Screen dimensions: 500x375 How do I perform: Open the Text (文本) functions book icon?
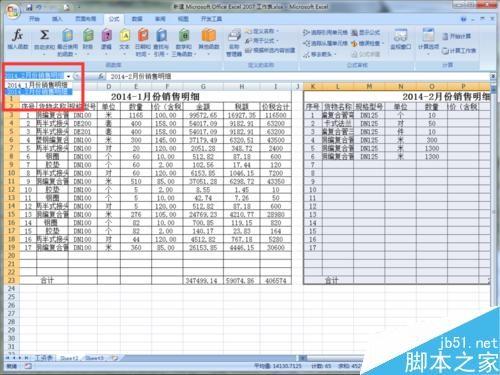125,35
